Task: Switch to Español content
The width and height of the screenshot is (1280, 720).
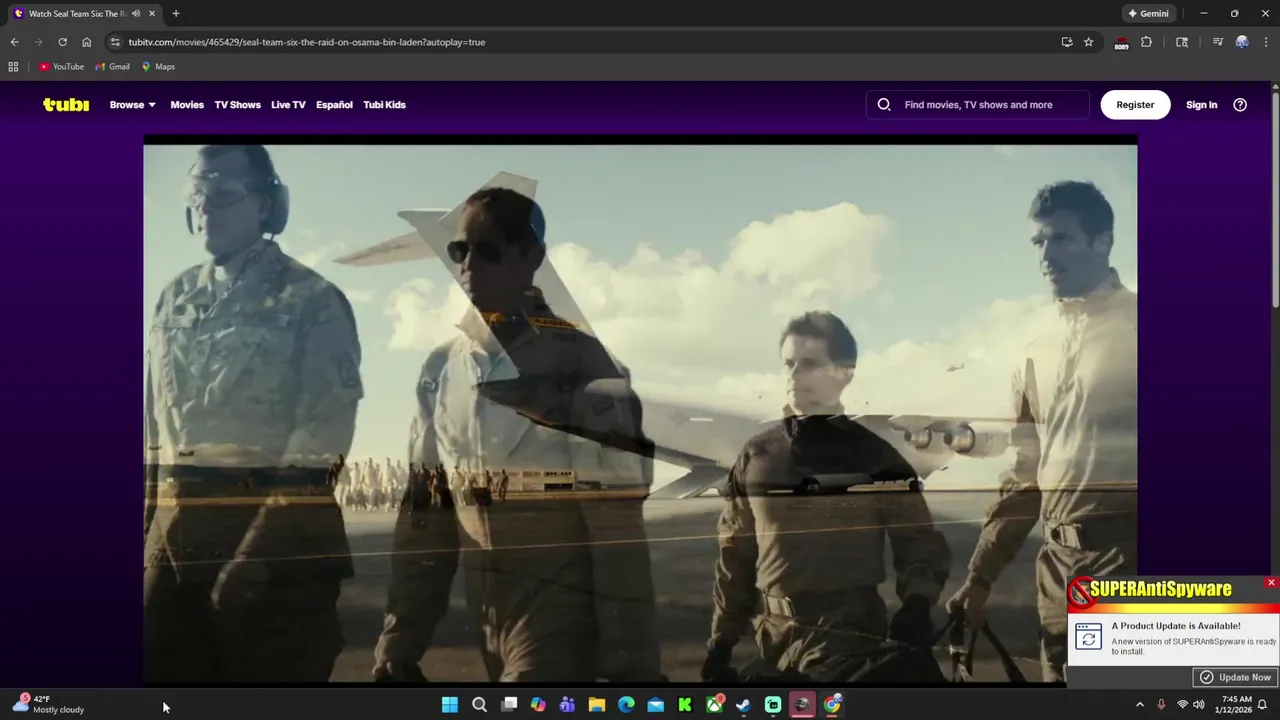Action: 334,105
